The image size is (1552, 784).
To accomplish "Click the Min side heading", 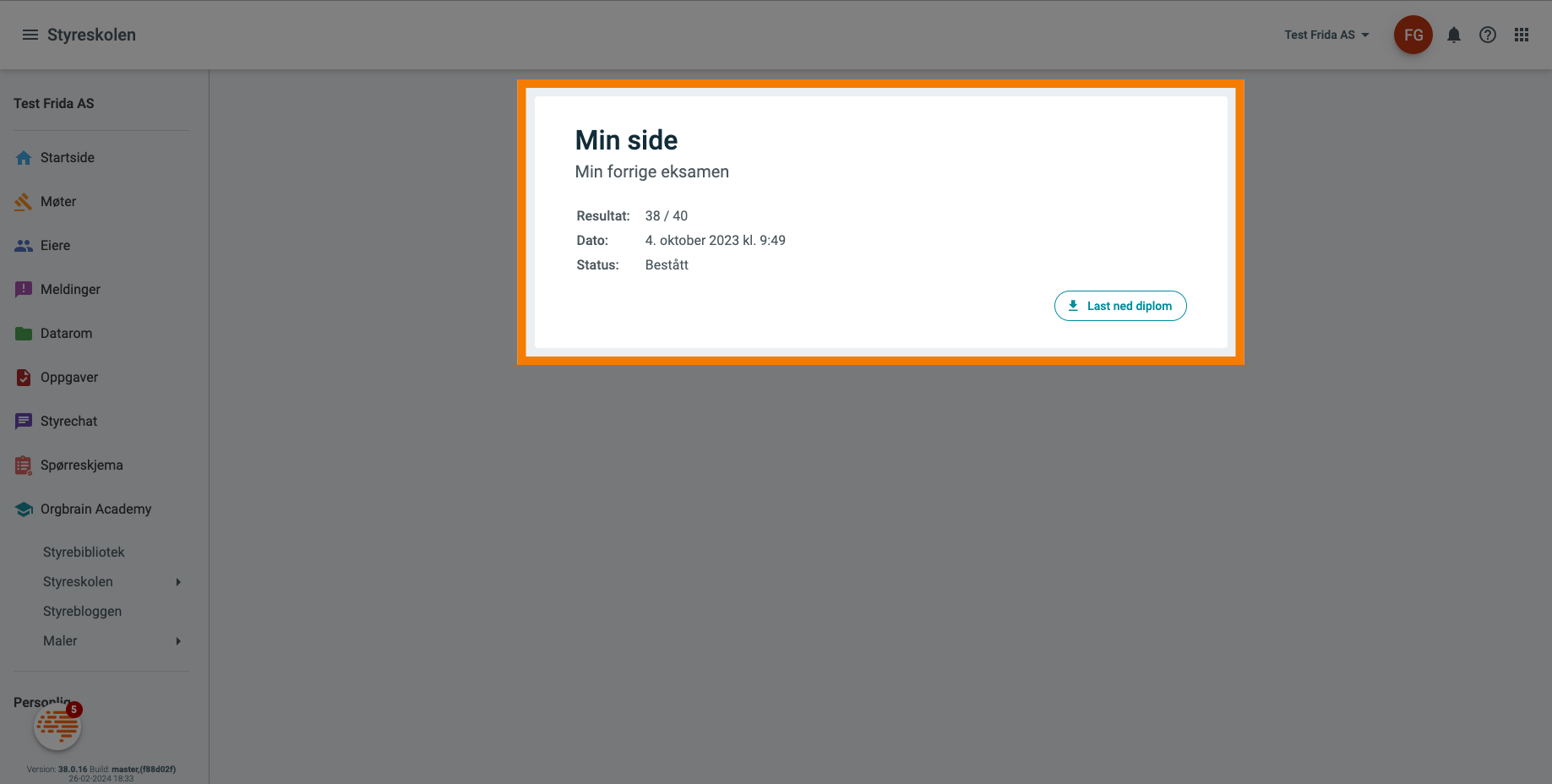I will (626, 140).
